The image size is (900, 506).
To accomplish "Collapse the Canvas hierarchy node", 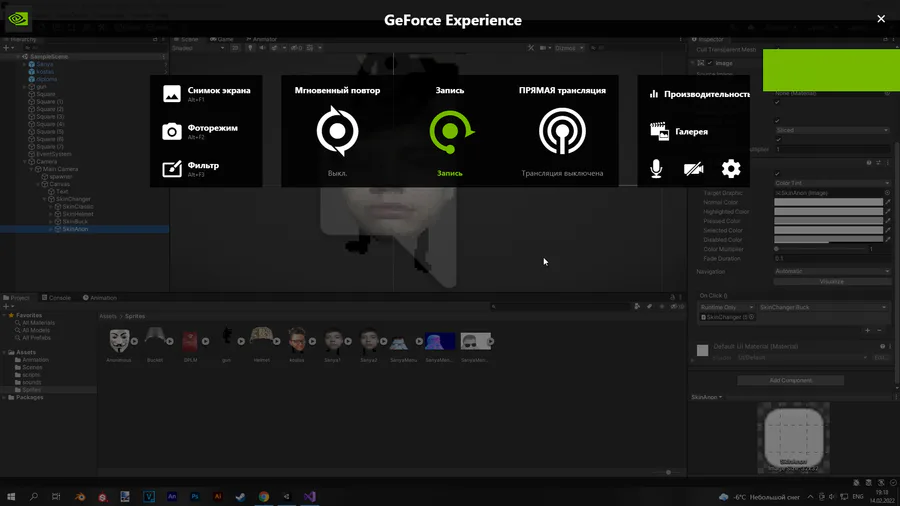I will click(x=38, y=184).
